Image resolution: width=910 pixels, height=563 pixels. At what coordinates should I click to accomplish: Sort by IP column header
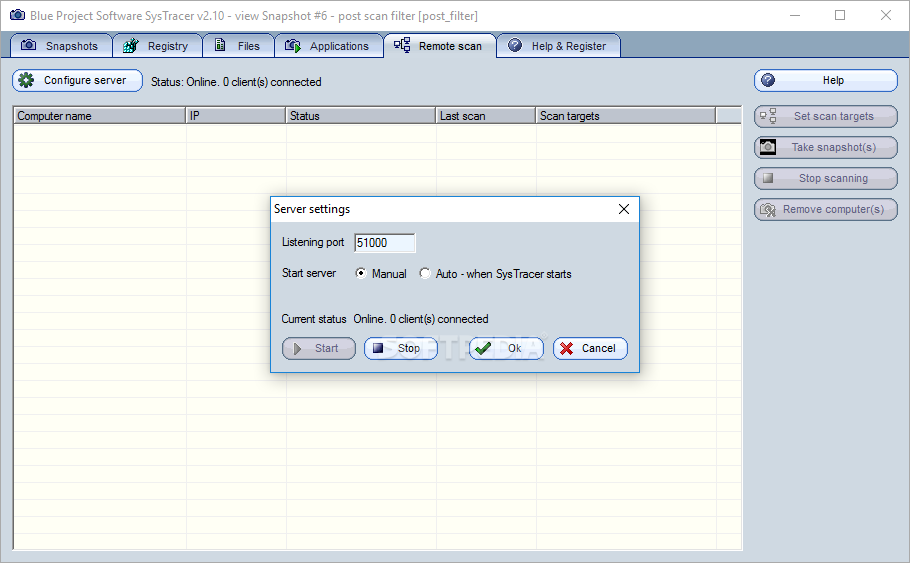click(236, 116)
